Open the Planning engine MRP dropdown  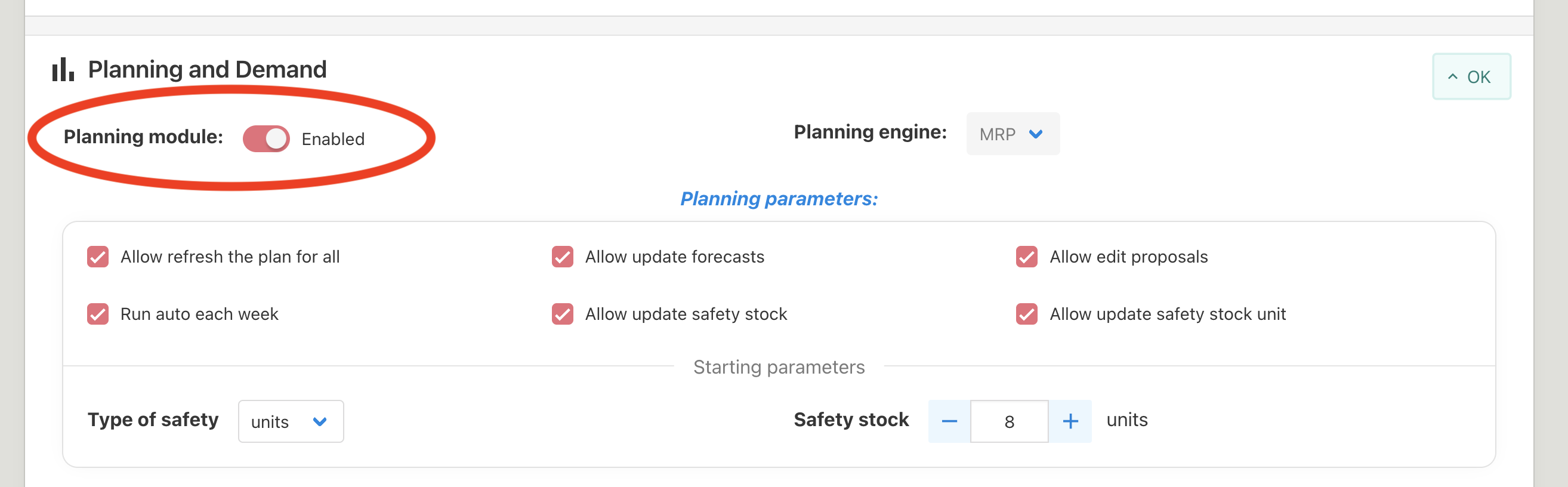click(x=1012, y=134)
